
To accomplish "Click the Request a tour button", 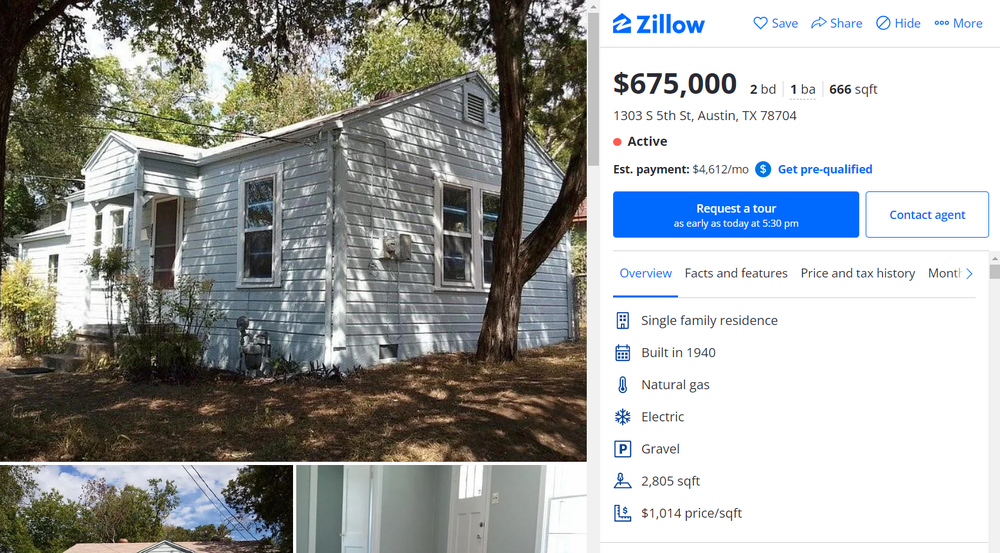I will tap(736, 215).
